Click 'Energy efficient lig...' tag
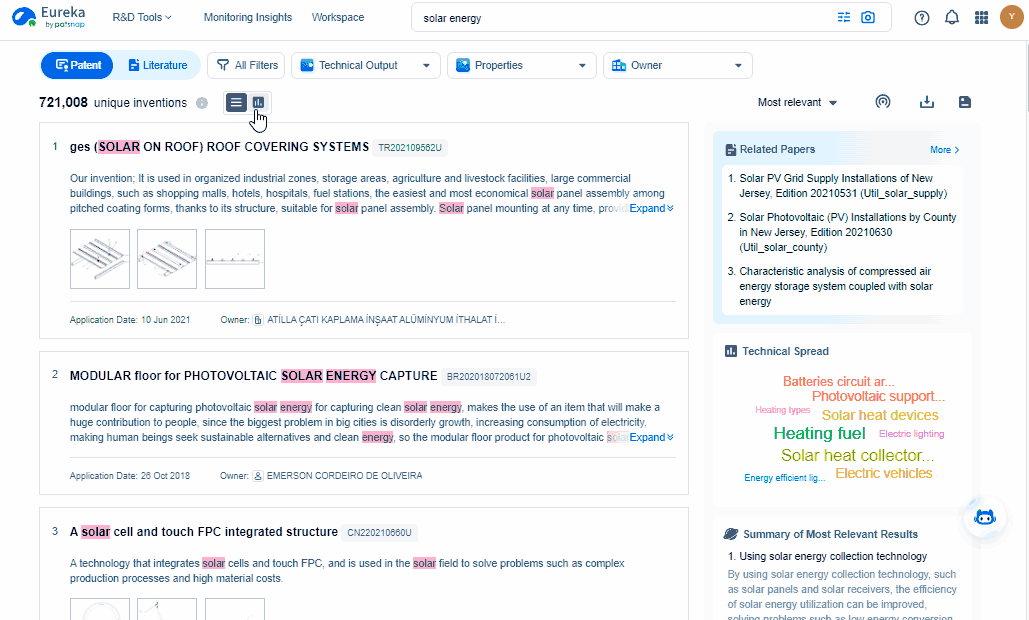Viewport: 1029px width, 620px height. (784, 478)
